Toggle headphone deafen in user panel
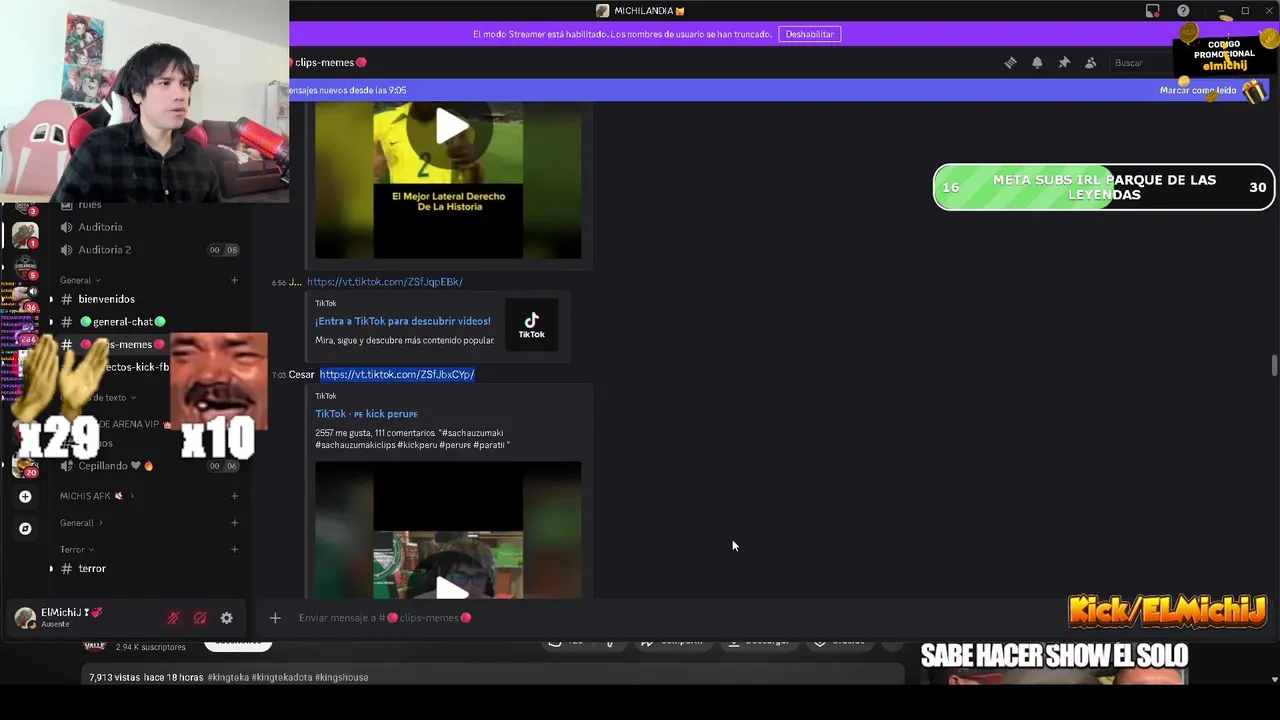Image resolution: width=1280 pixels, height=720 pixels. (x=200, y=618)
